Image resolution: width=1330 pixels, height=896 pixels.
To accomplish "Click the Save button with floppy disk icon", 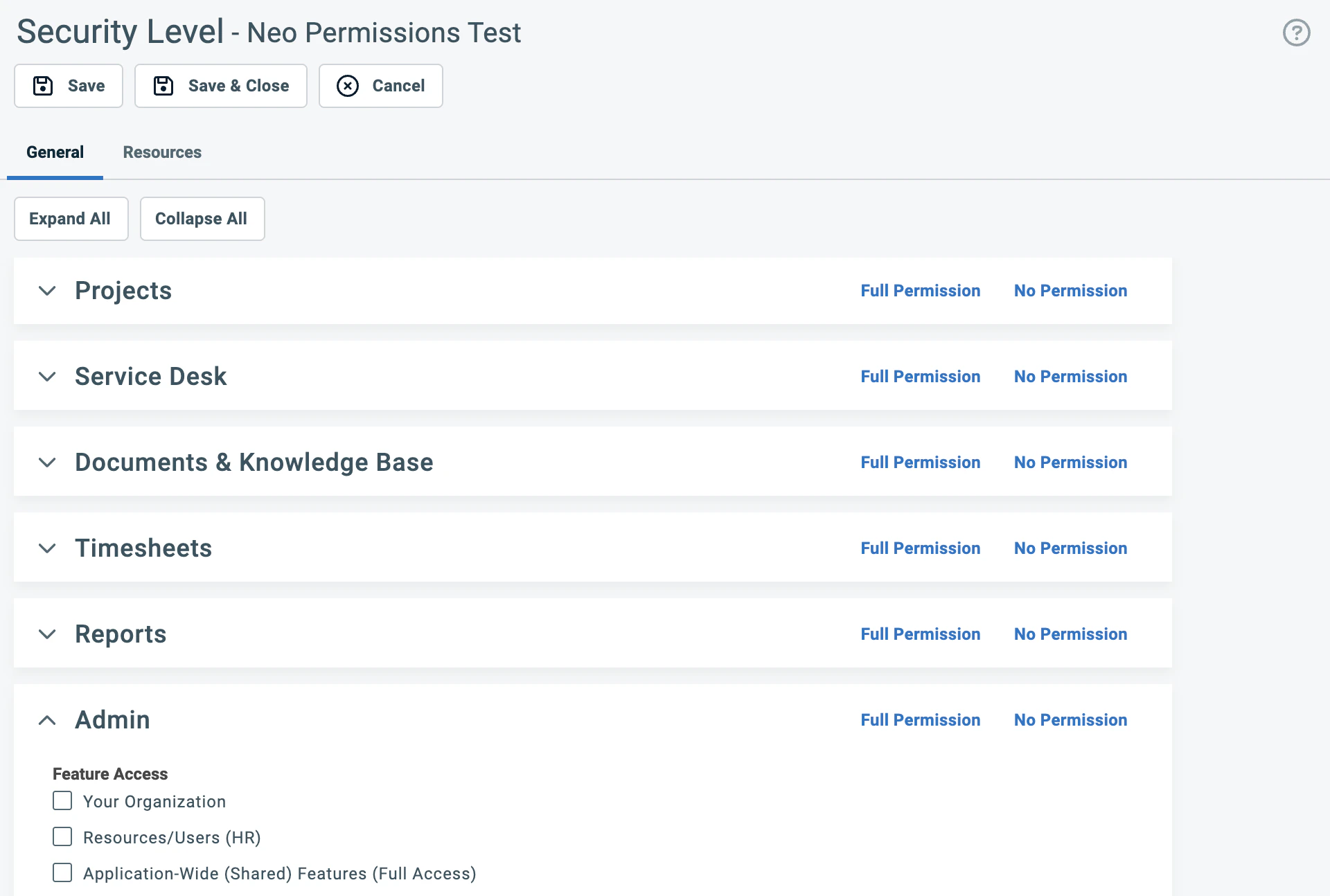I will tap(69, 86).
